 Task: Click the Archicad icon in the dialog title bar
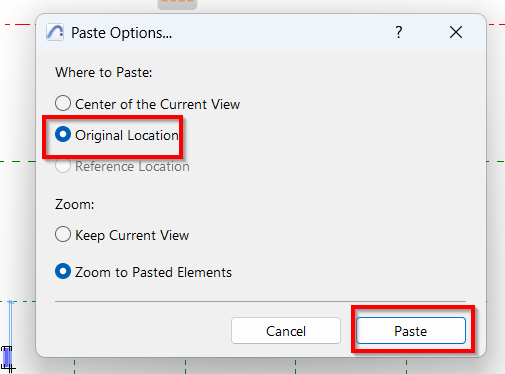tap(55, 32)
